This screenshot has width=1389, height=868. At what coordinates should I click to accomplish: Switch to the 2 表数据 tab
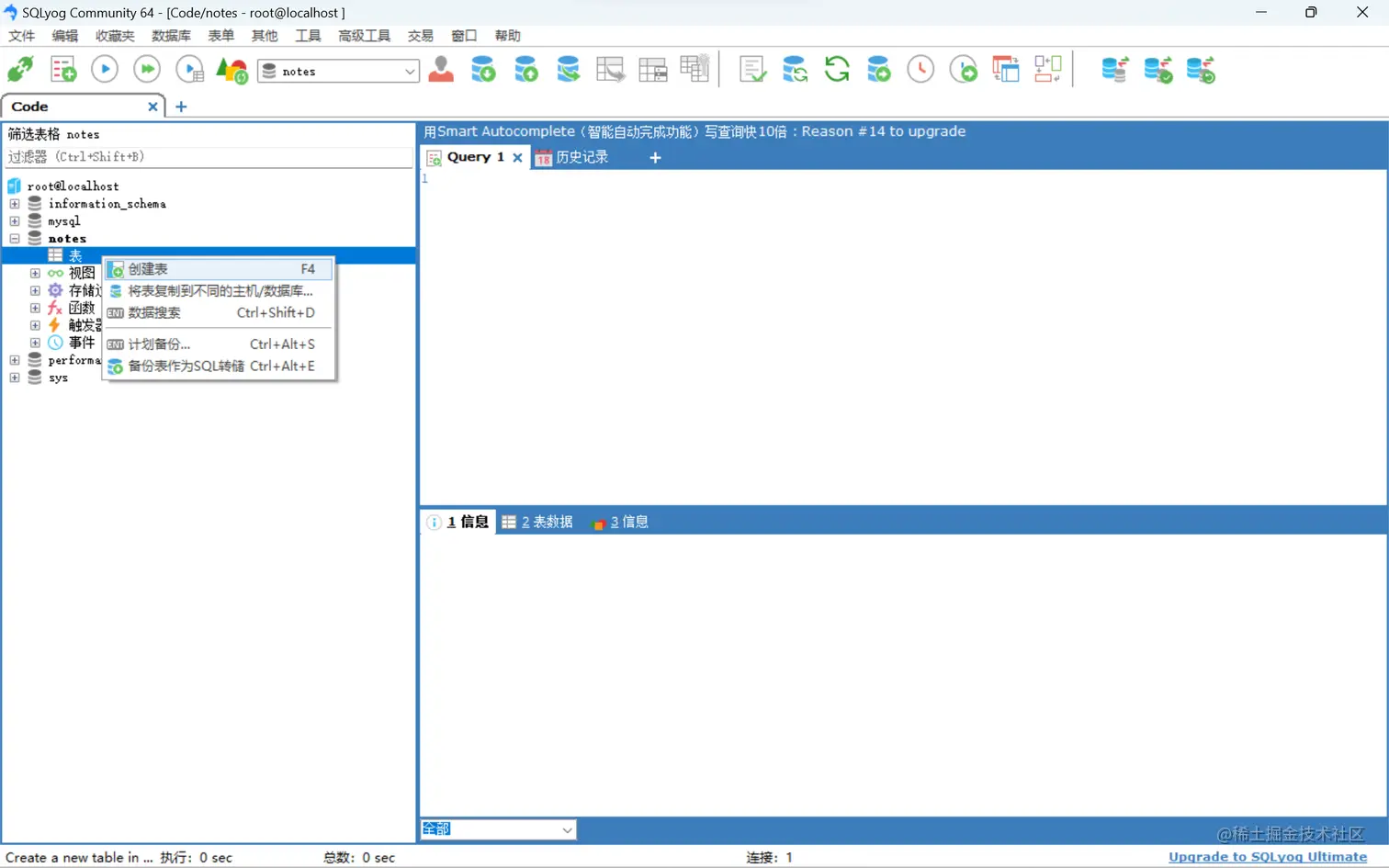pyautogui.click(x=537, y=522)
